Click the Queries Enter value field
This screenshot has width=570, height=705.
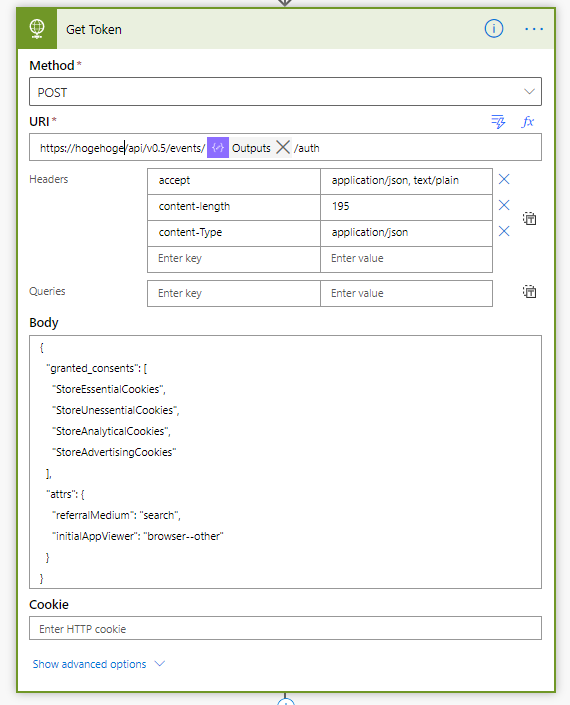(406, 294)
